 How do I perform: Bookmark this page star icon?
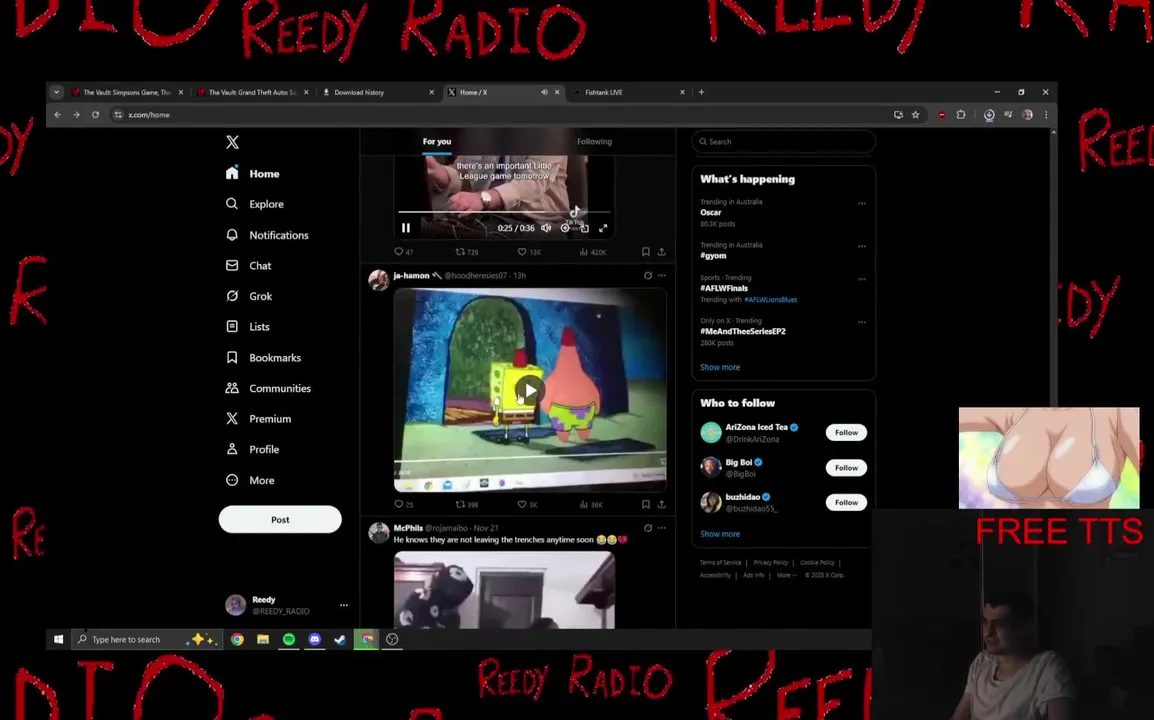pos(916,115)
